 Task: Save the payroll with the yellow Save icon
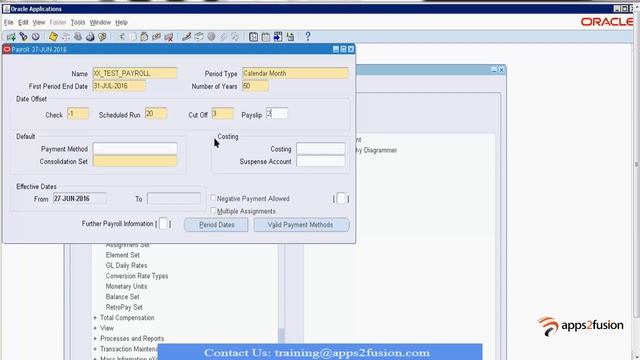tap(53, 37)
